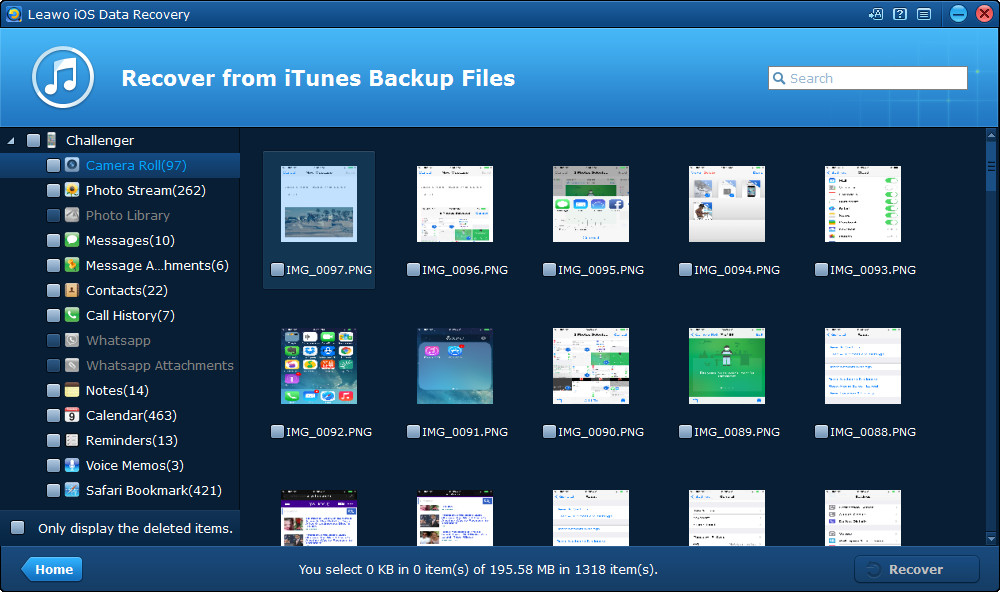1000x592 pixels.
Task: Enable Only display the deleted items
Action: [x=18, y=528]
